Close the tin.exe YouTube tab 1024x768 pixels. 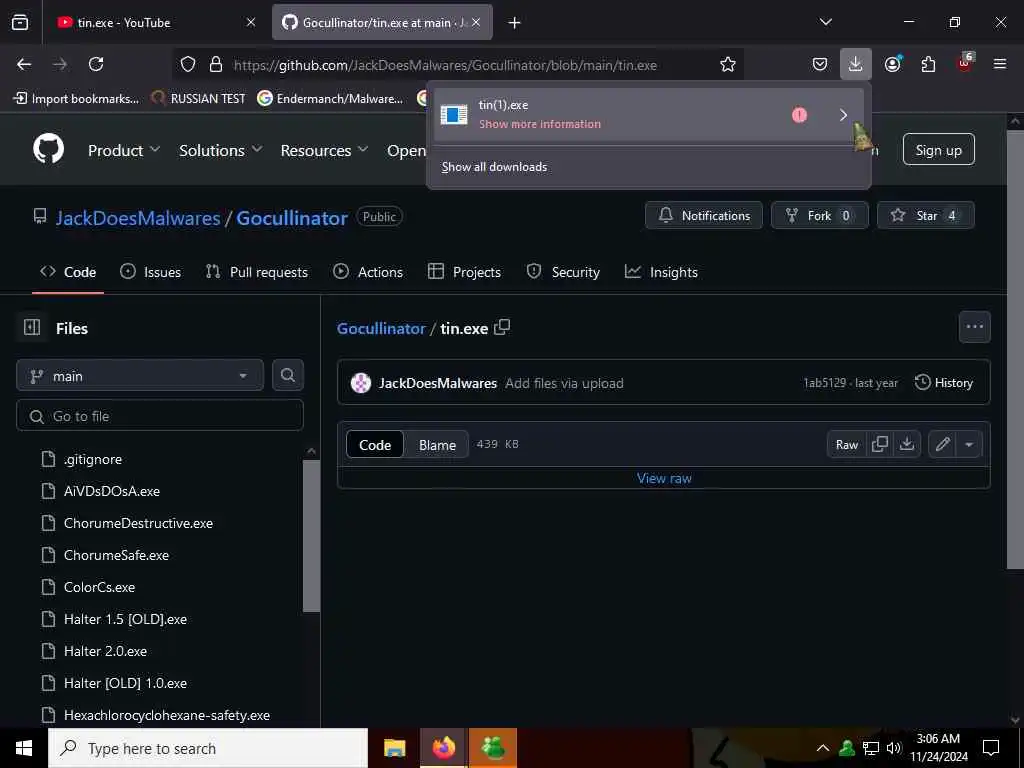pyautogui.click(x=251, y=22)
